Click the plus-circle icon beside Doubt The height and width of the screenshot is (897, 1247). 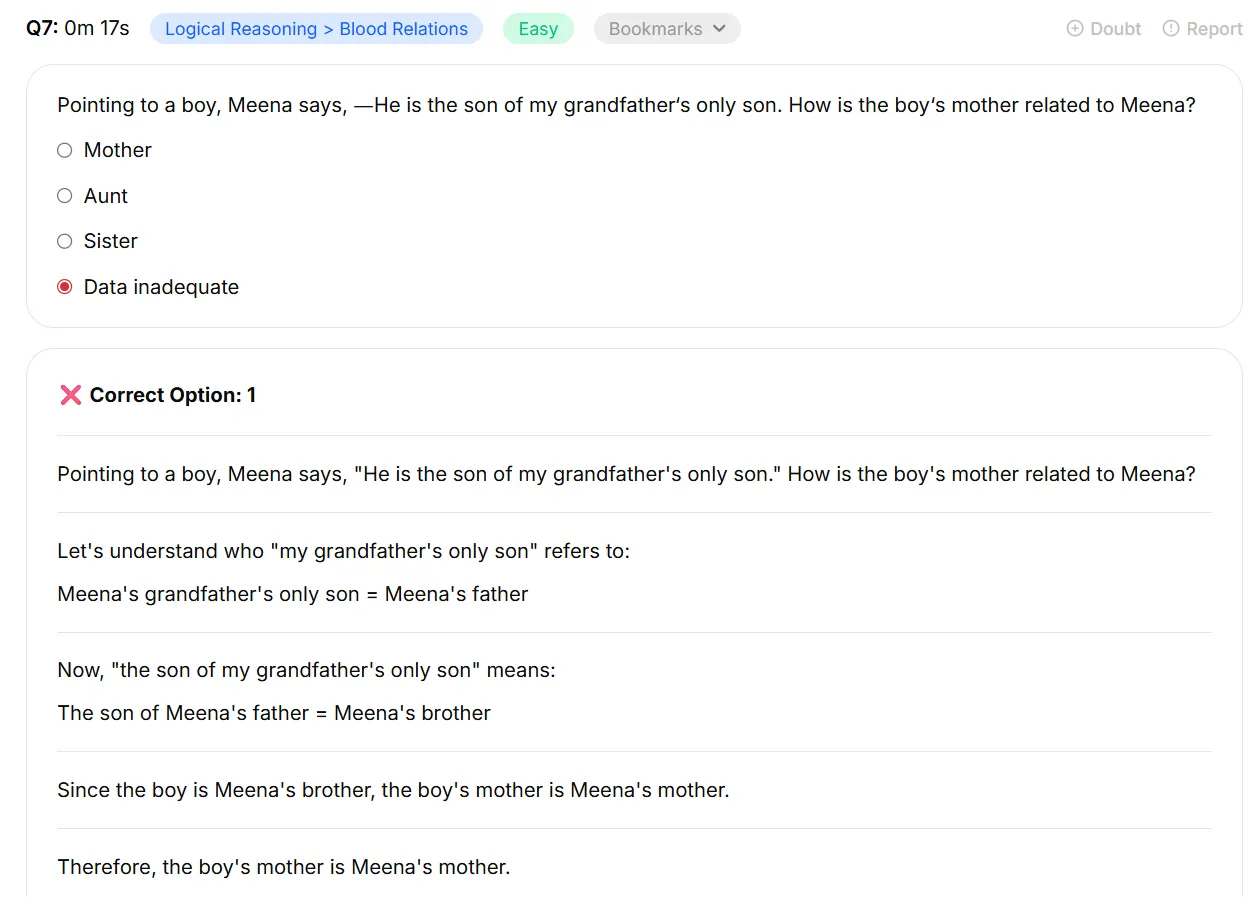click(1075, 29)
